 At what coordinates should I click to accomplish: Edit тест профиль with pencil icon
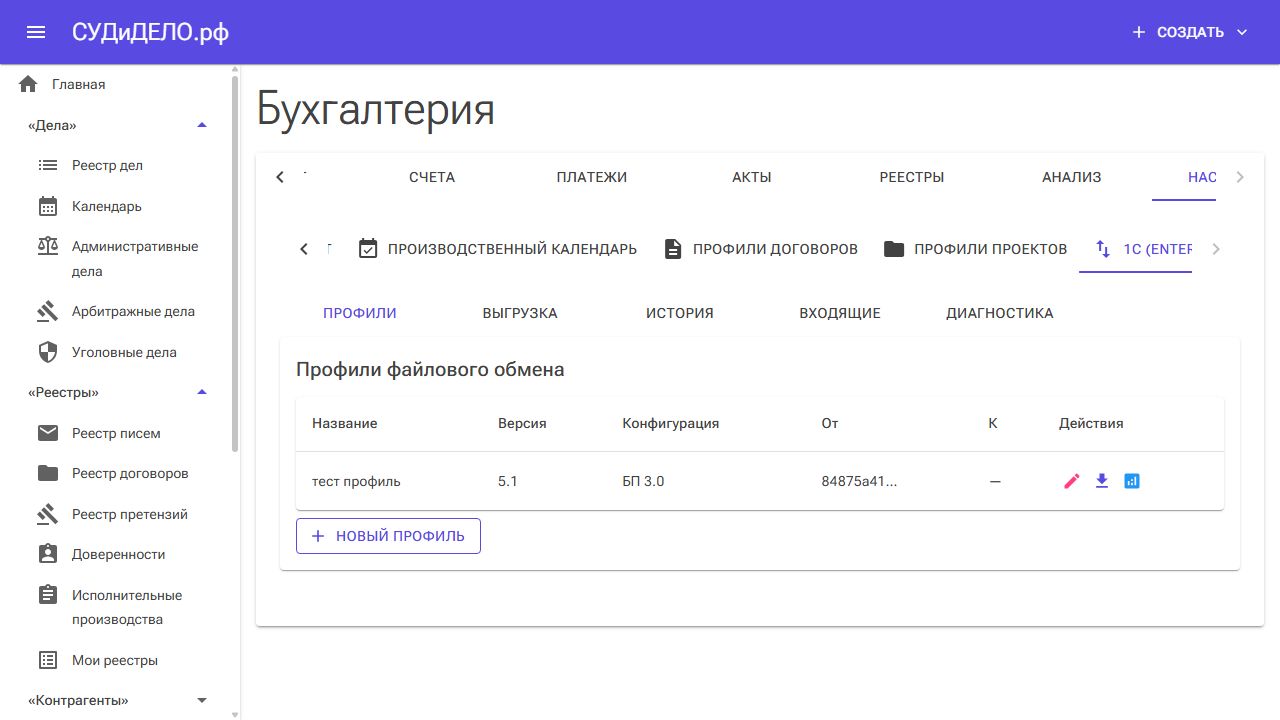[x=1072, y=481]
